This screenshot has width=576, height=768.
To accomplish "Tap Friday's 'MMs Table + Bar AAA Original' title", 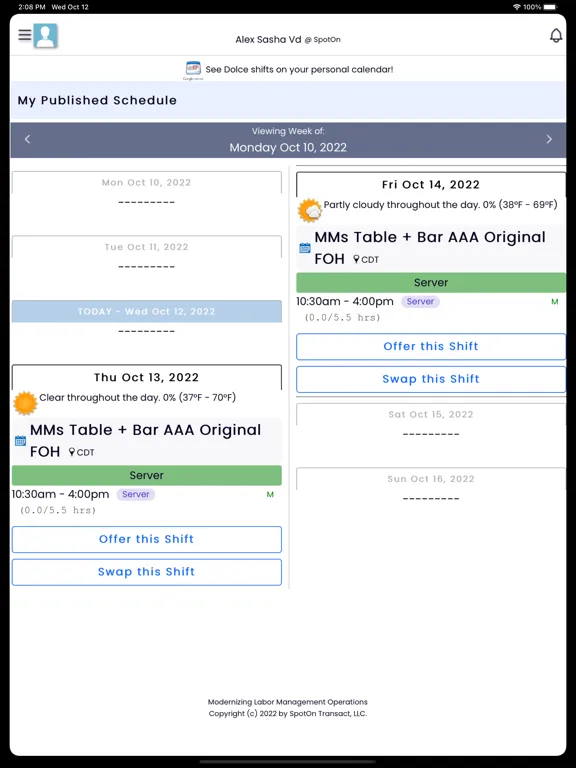I will point(430,238).
